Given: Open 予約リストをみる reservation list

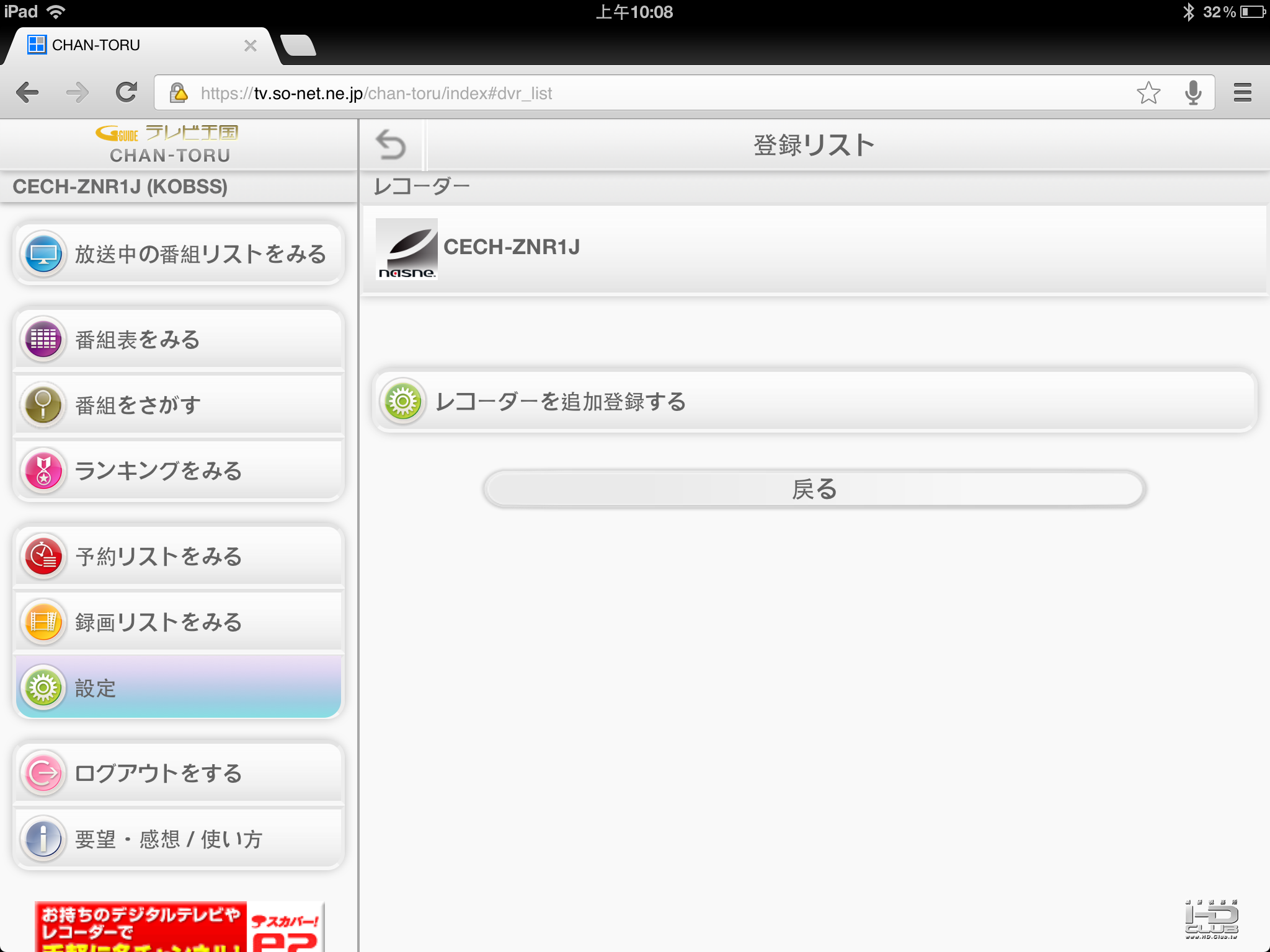Looking at the screenshot, I should (x=179, y=556).
